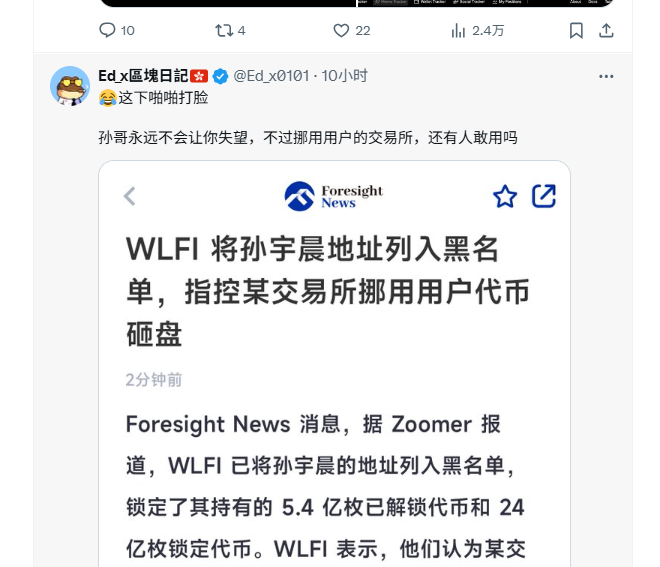Click the Foresight News logo
Screen dimensions: 660x567
334,196
